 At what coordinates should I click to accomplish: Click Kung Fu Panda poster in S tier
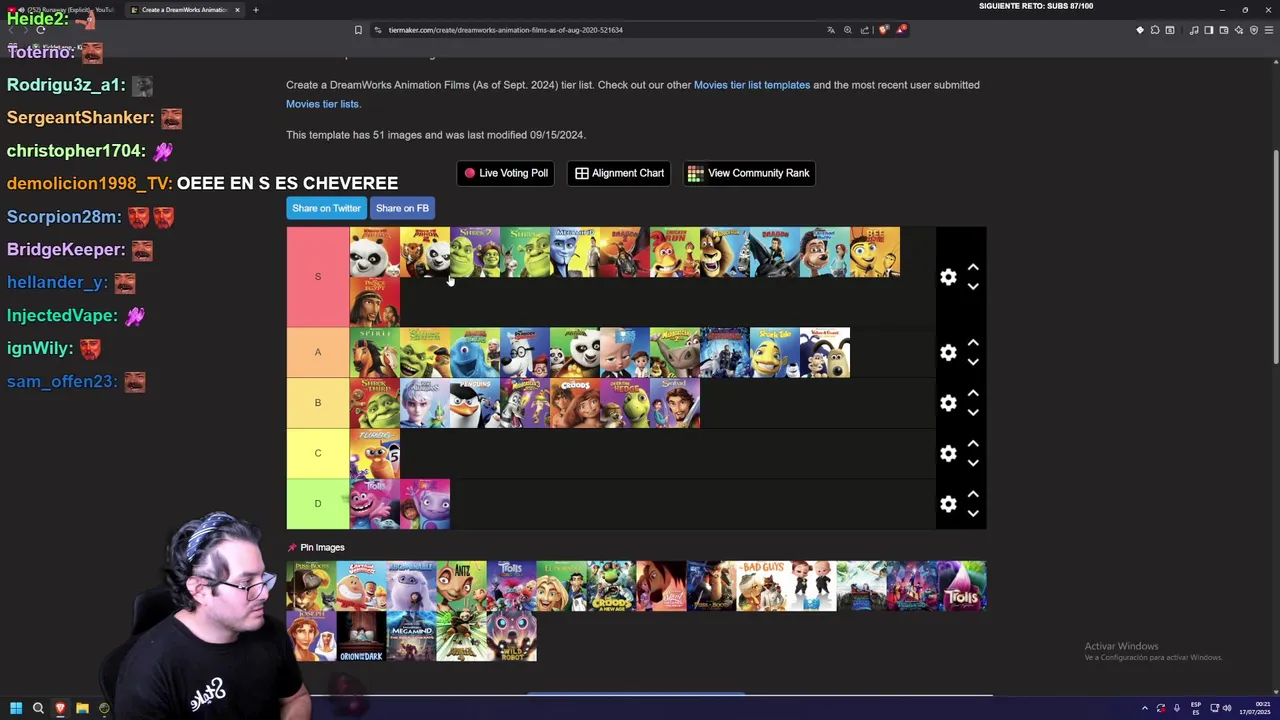[375, 252]
